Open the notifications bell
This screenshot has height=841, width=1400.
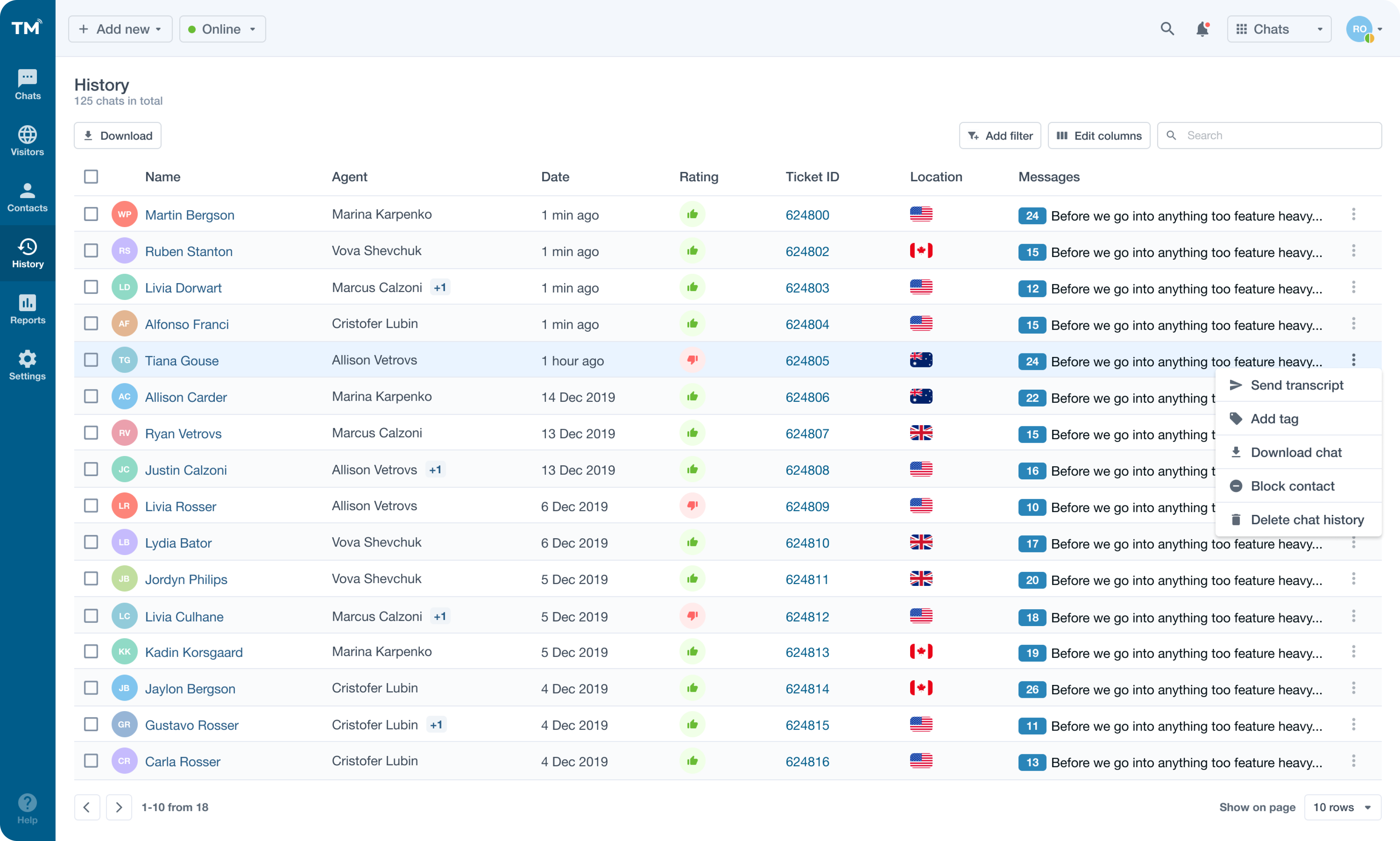coord(1202,29)
